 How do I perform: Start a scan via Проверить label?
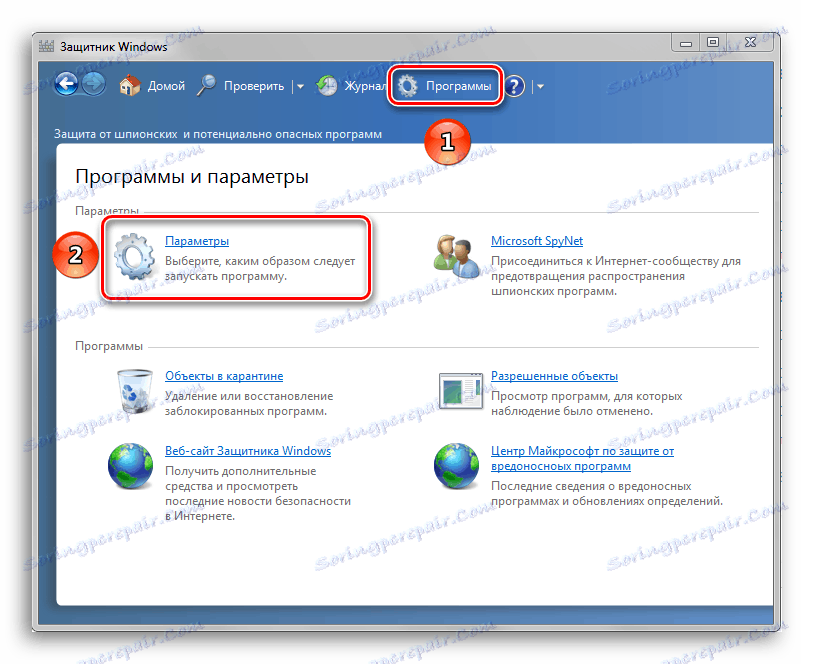point(254,86)
